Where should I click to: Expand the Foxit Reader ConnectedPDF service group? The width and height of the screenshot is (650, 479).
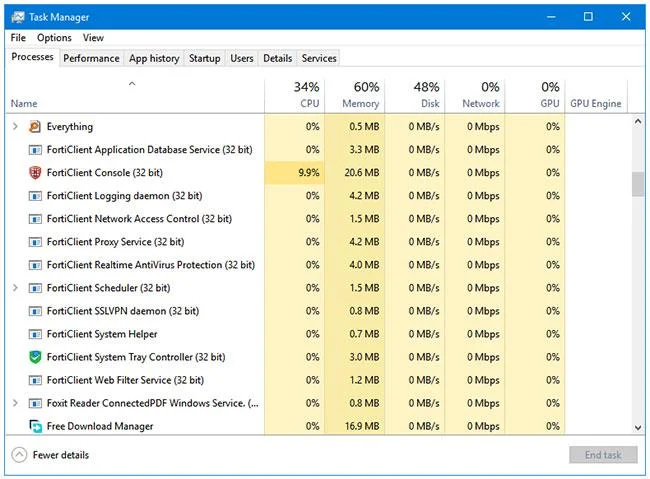[15, 403]
